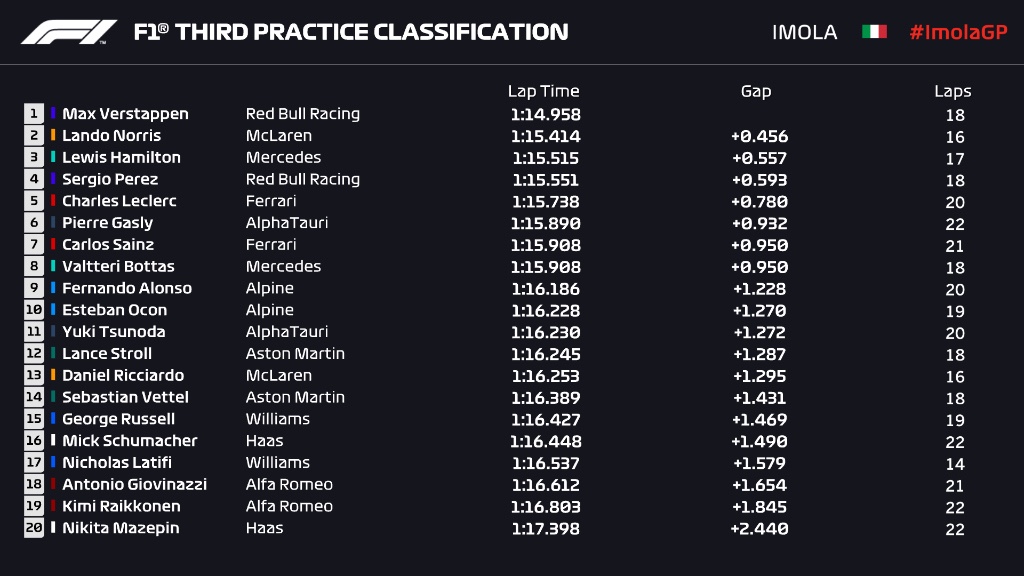The width and height of the screenshot is (1024, 576).
Task: Click the position 20 number badge
Action: click(34, 528)
